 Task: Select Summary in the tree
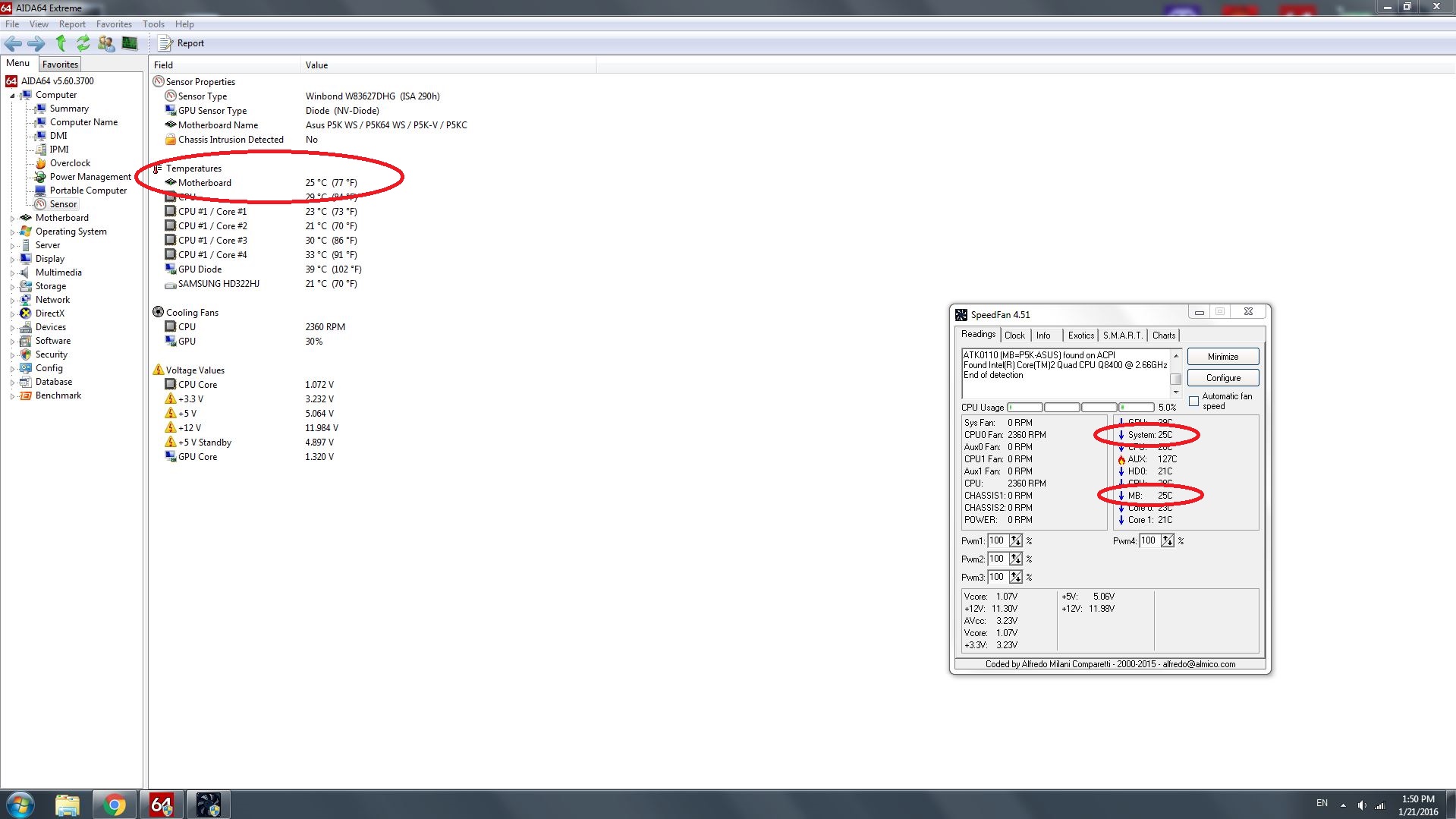point(69,109)
